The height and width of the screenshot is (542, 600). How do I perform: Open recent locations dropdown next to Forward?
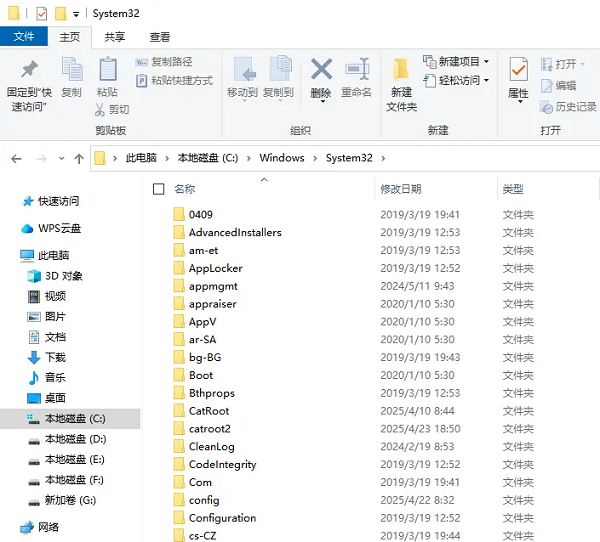(x=61, y=158)
